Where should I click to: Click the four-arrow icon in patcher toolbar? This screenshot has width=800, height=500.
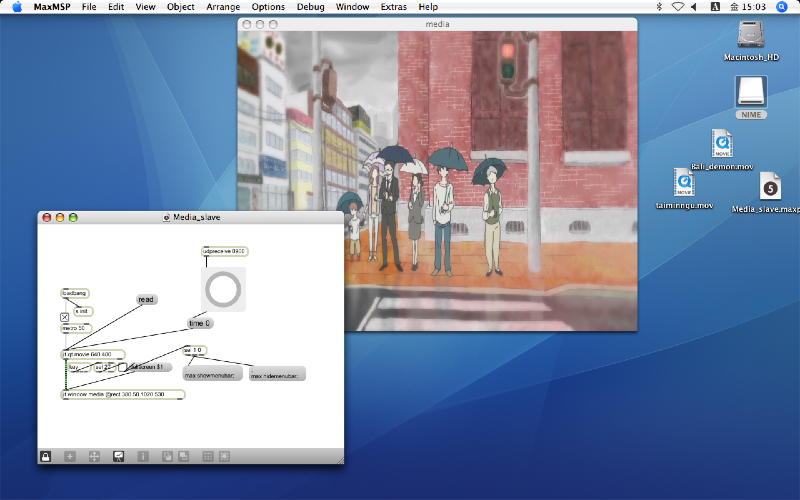[94, 457]
